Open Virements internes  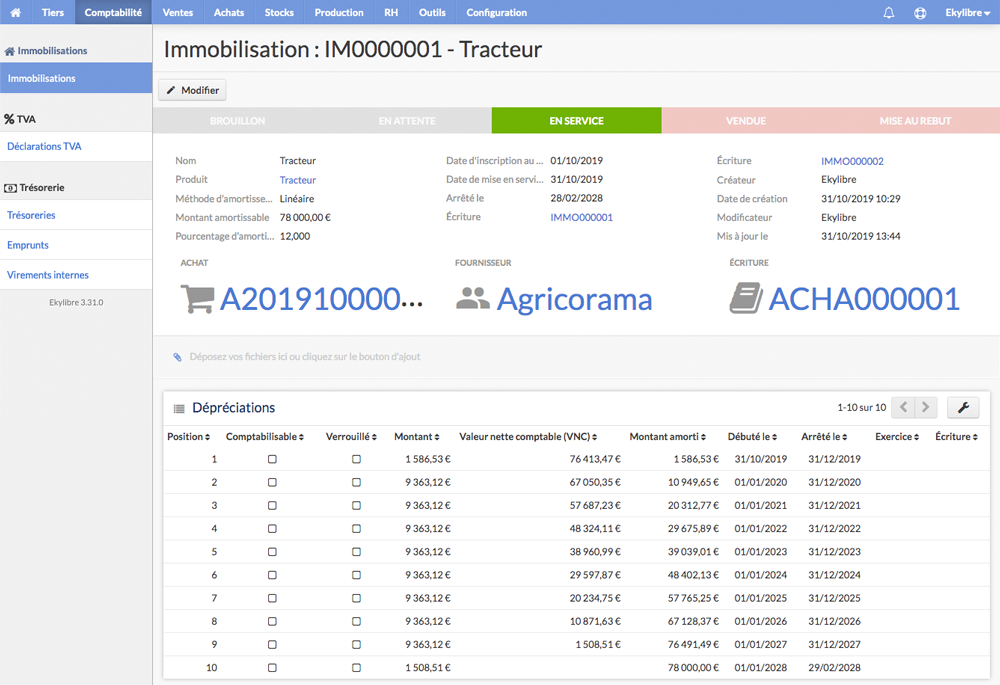76,275
